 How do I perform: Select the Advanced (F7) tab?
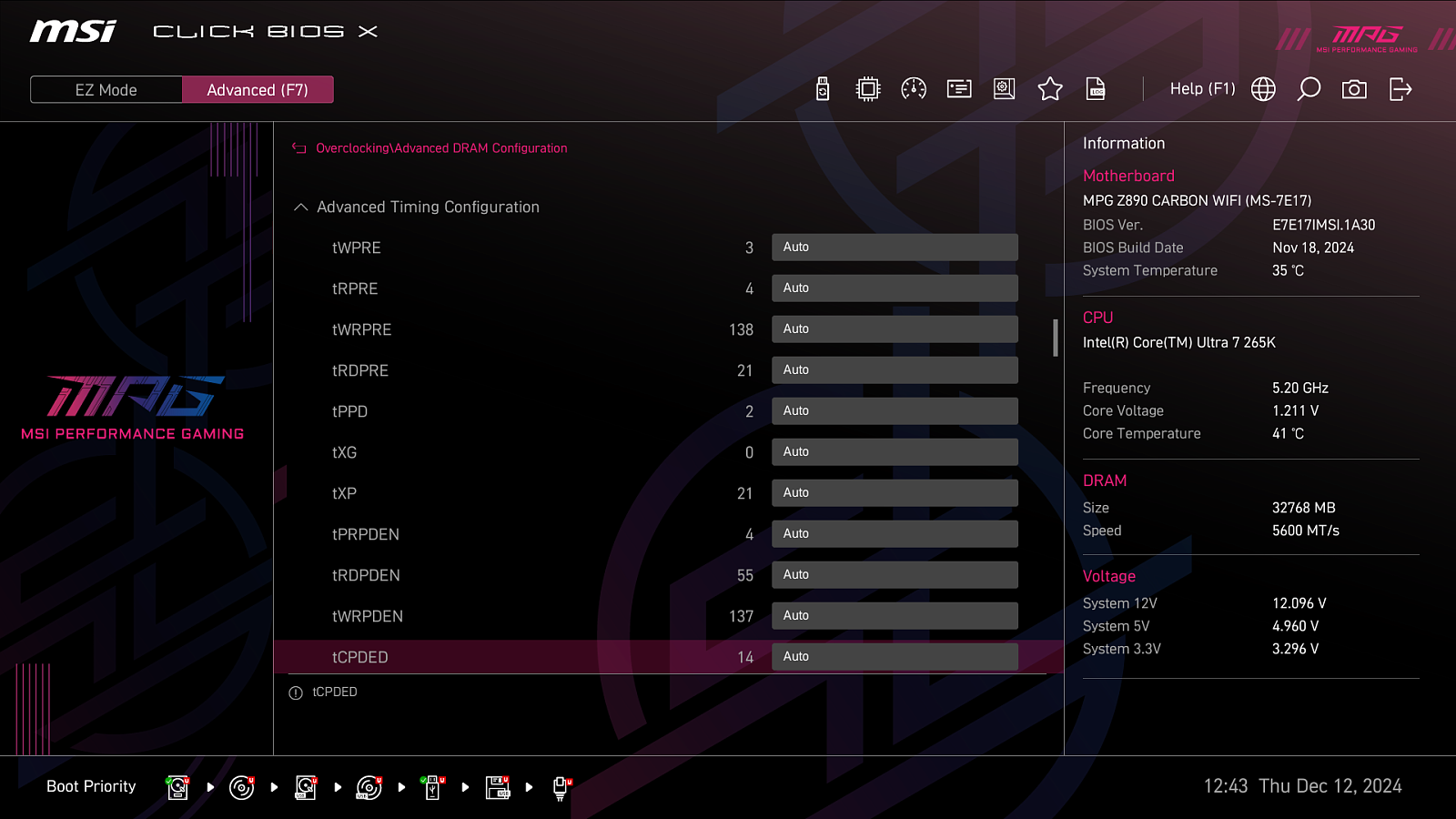pos(258,90)
